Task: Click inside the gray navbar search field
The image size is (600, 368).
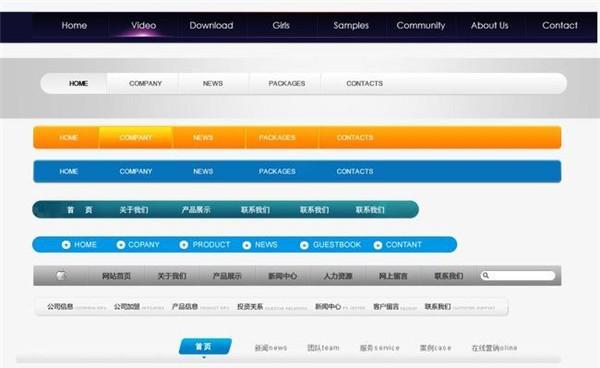Action: pyautogui.click(x=518, y=275)
